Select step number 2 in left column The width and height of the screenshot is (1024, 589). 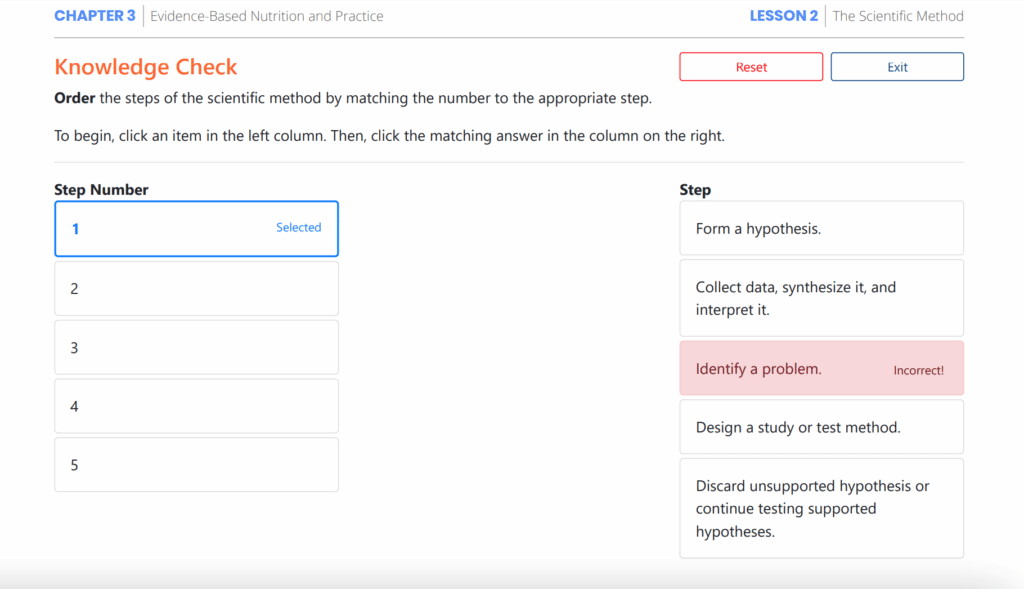point(197,289)
